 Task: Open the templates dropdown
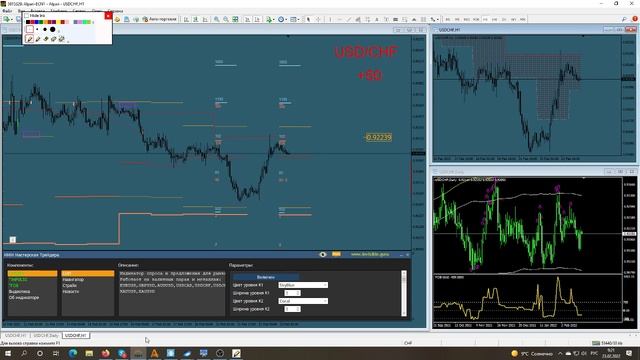click(294, 19)
